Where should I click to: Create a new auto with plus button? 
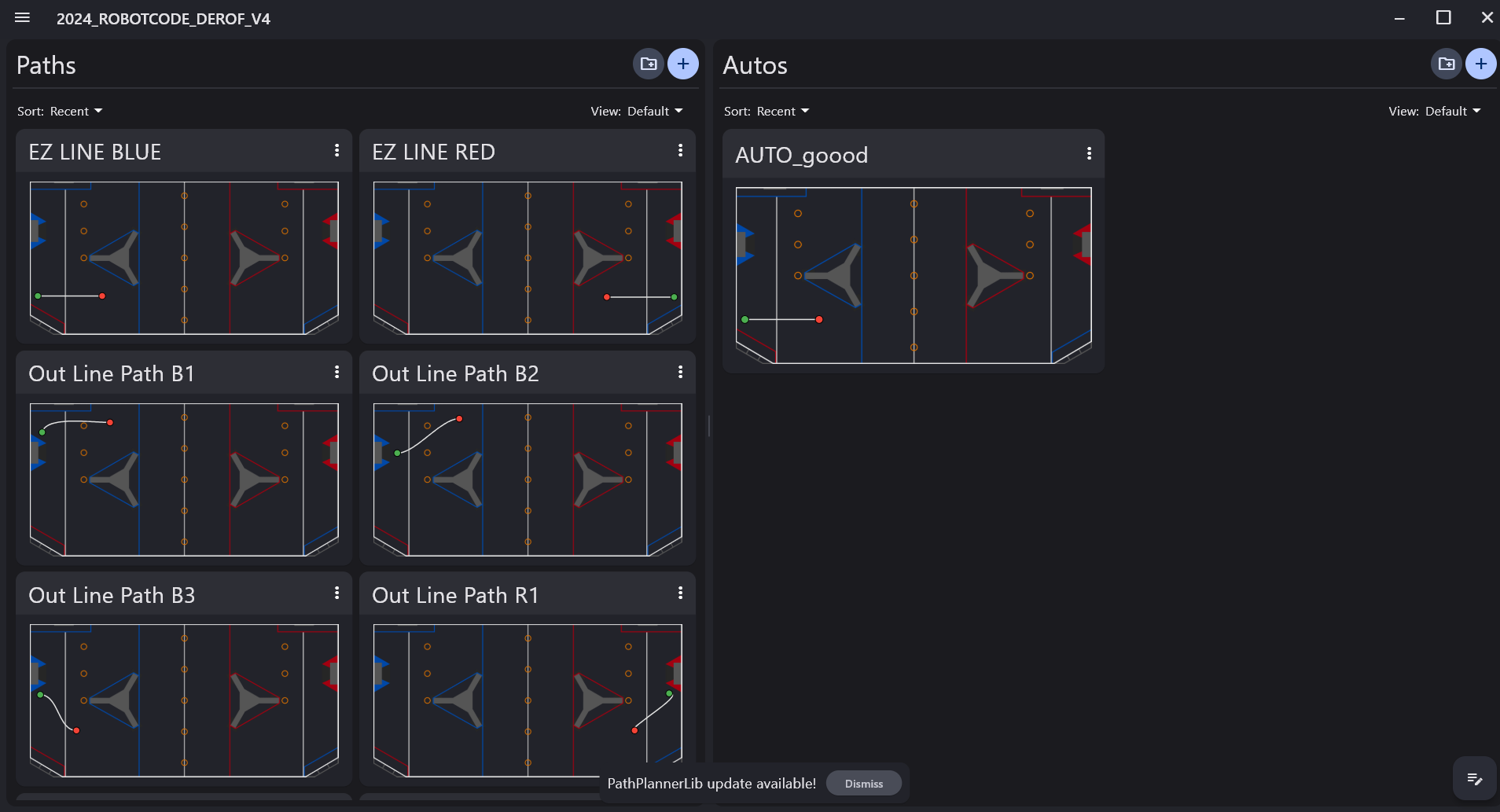pos(1480,64)
